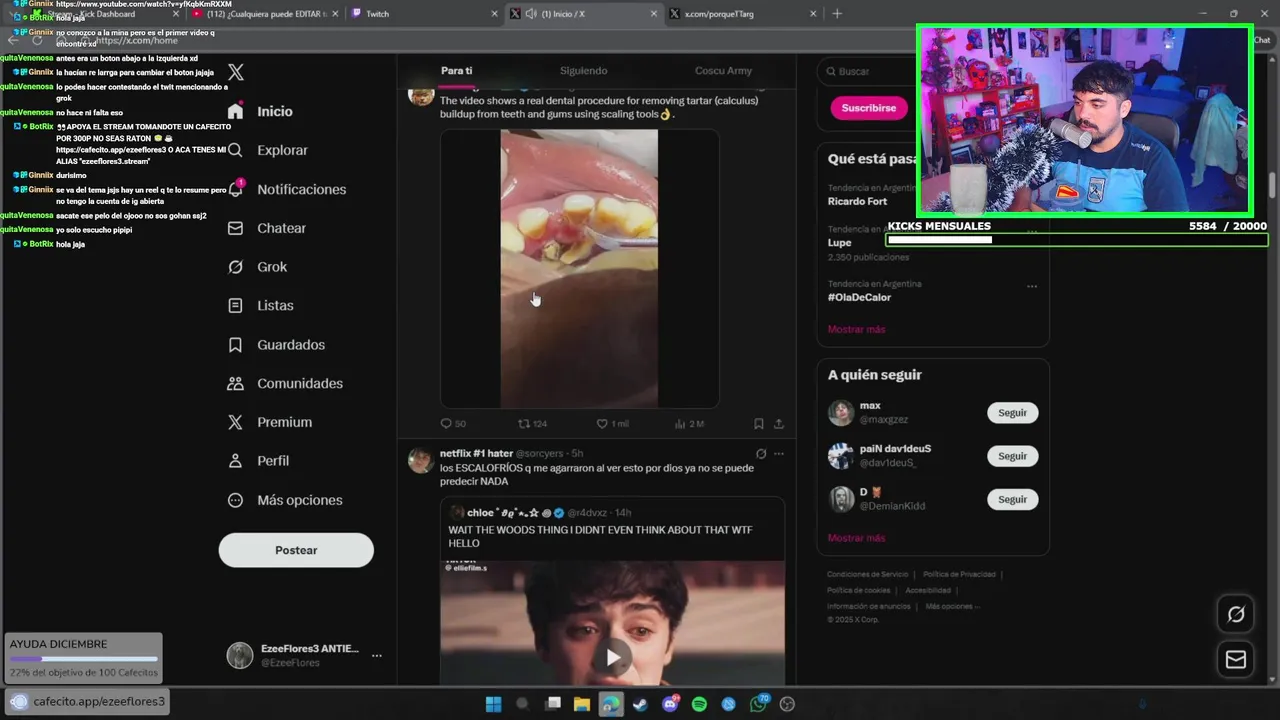
Task: Open Chatear messages
Action: coord(267,228)
